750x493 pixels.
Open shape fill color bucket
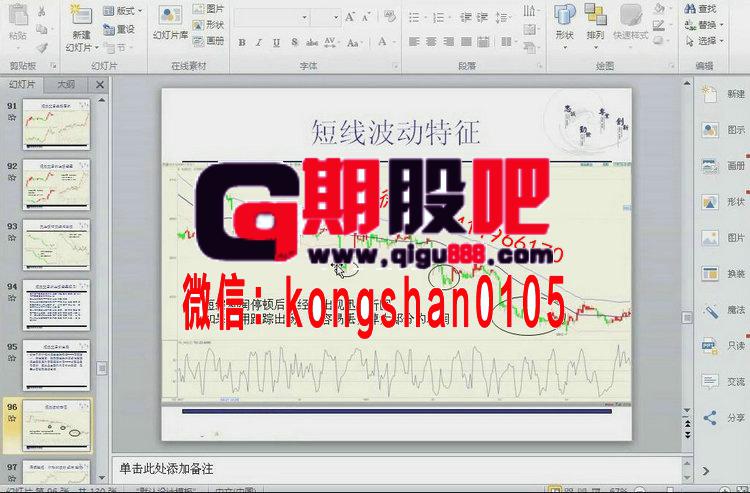661,8
